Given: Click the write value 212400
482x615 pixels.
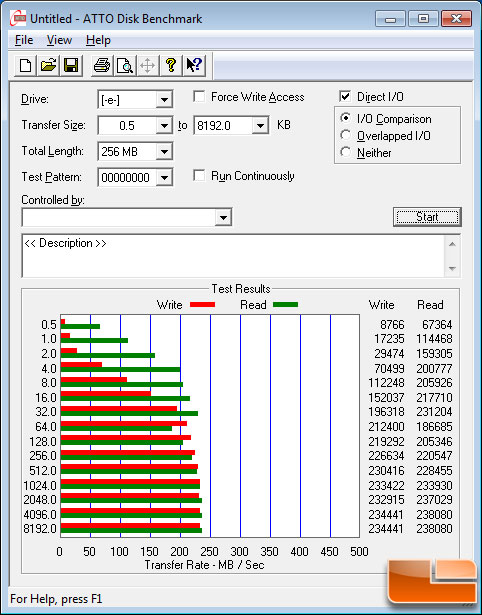Looking at the screenshot, I should click(386, 427).
